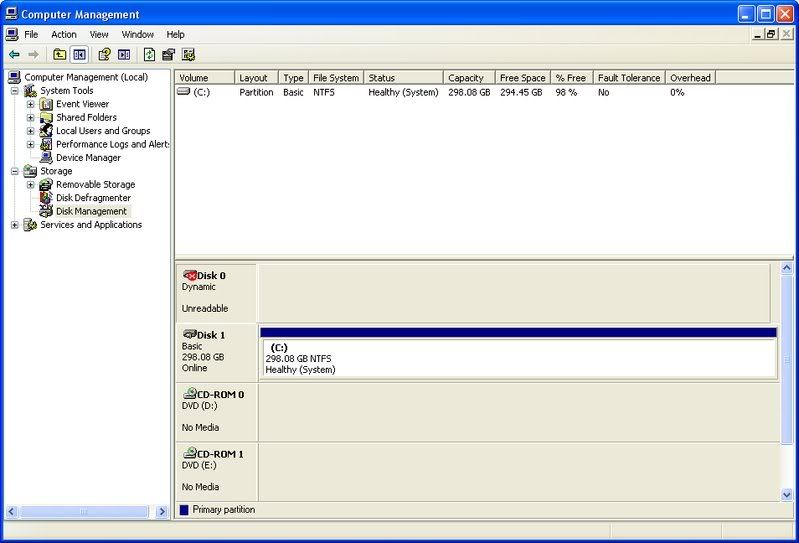Click the Device Manager icon

click(x=46, y=157)
